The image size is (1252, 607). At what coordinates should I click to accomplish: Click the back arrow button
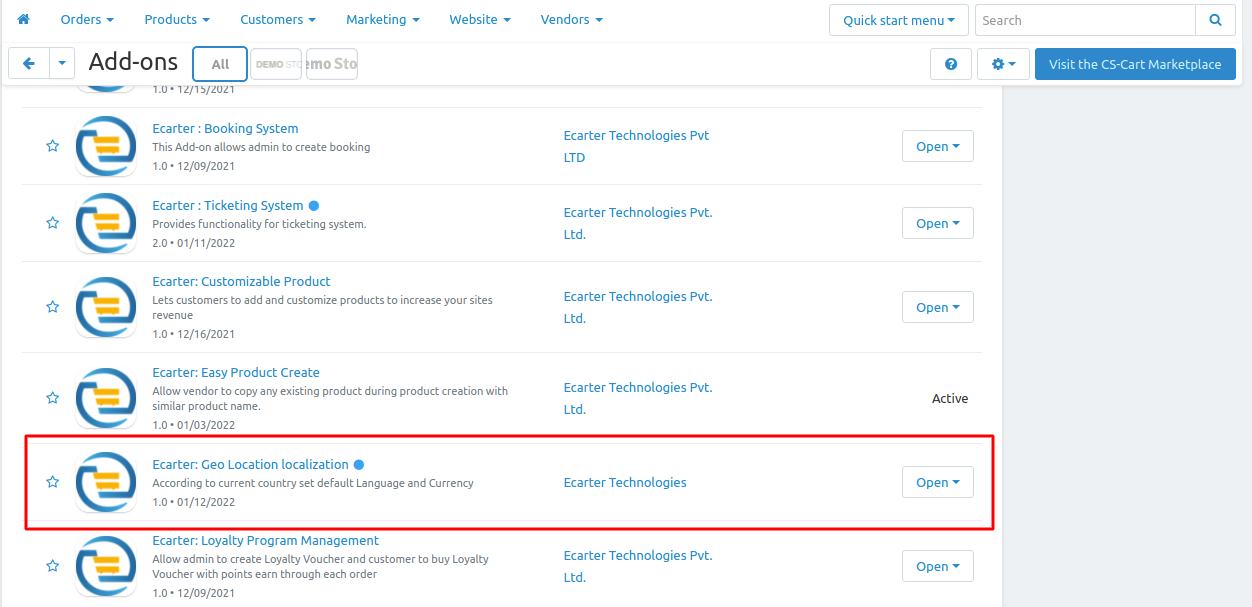click(x=29, y=63)
